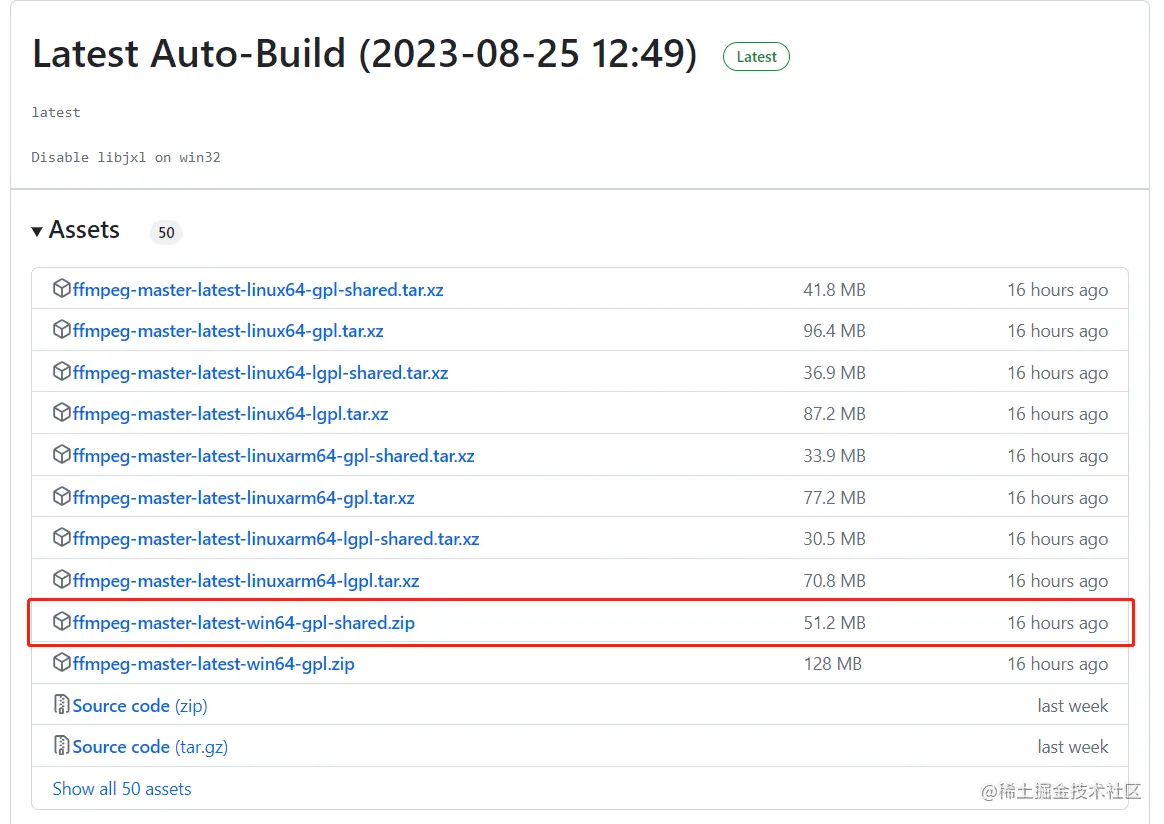The height and width of the screenshot is (824, 1164).
Task: Click 'last week' timestamp for Source code (zip)
Action: [x=1073, y=706]
